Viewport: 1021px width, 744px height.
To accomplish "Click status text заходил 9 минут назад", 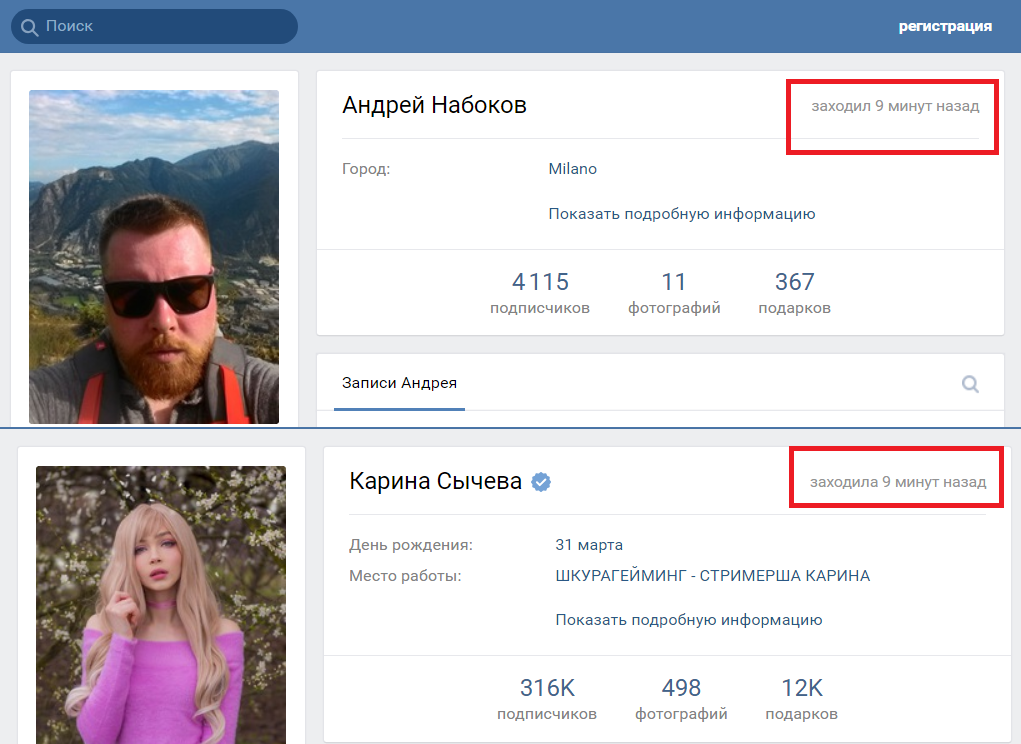I will 895,106.
